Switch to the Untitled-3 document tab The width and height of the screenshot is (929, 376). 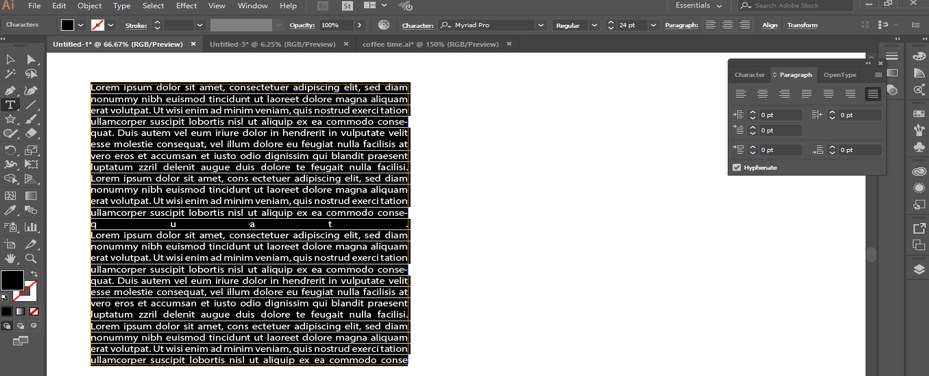tap(273, 44)
